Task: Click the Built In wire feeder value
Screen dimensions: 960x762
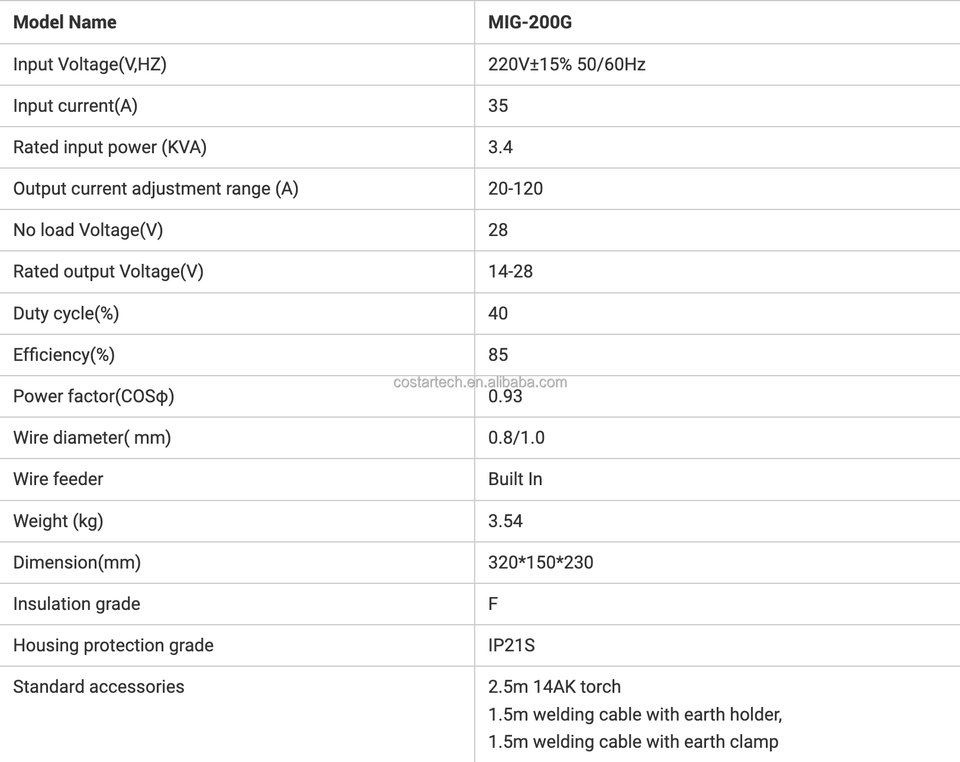Action: point(515,479)
